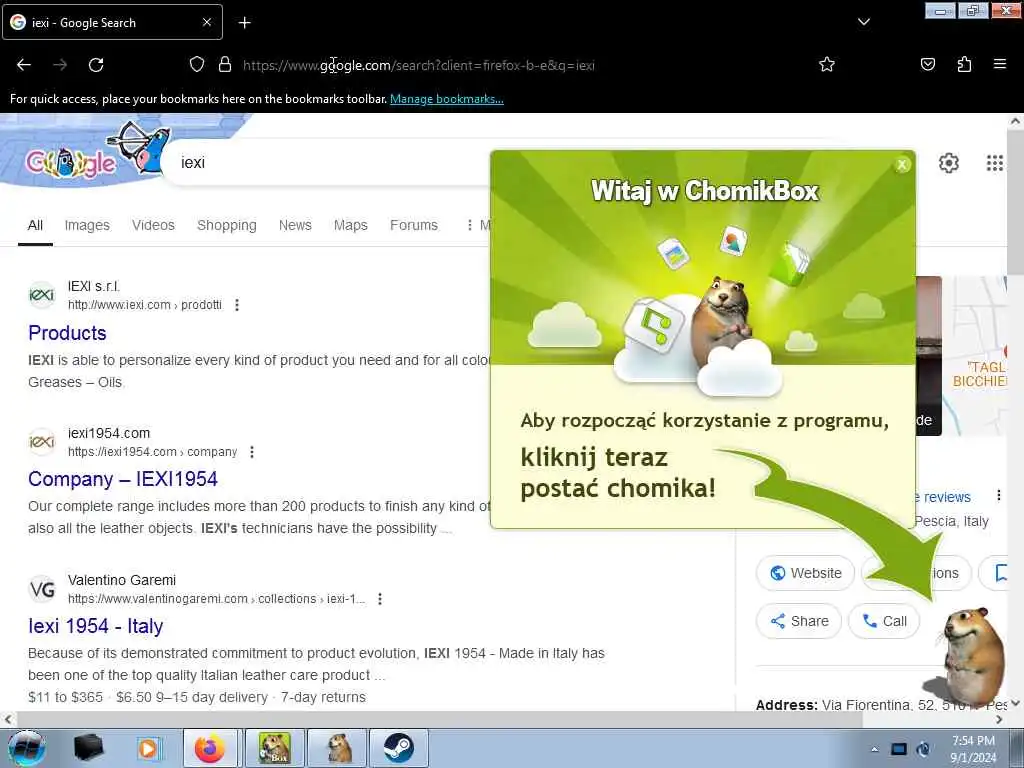Open knowledge panel three-dot options menu
Screen dimensions: 1024x768
[x=999, y=496]
